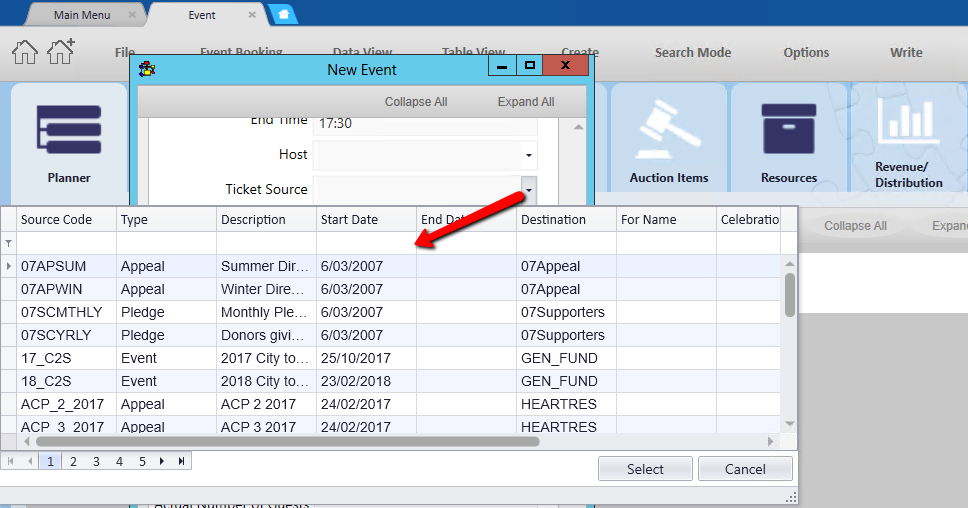Open the Ticket Source dropdown arrow

pyautogui.click(x=528, y=190)
